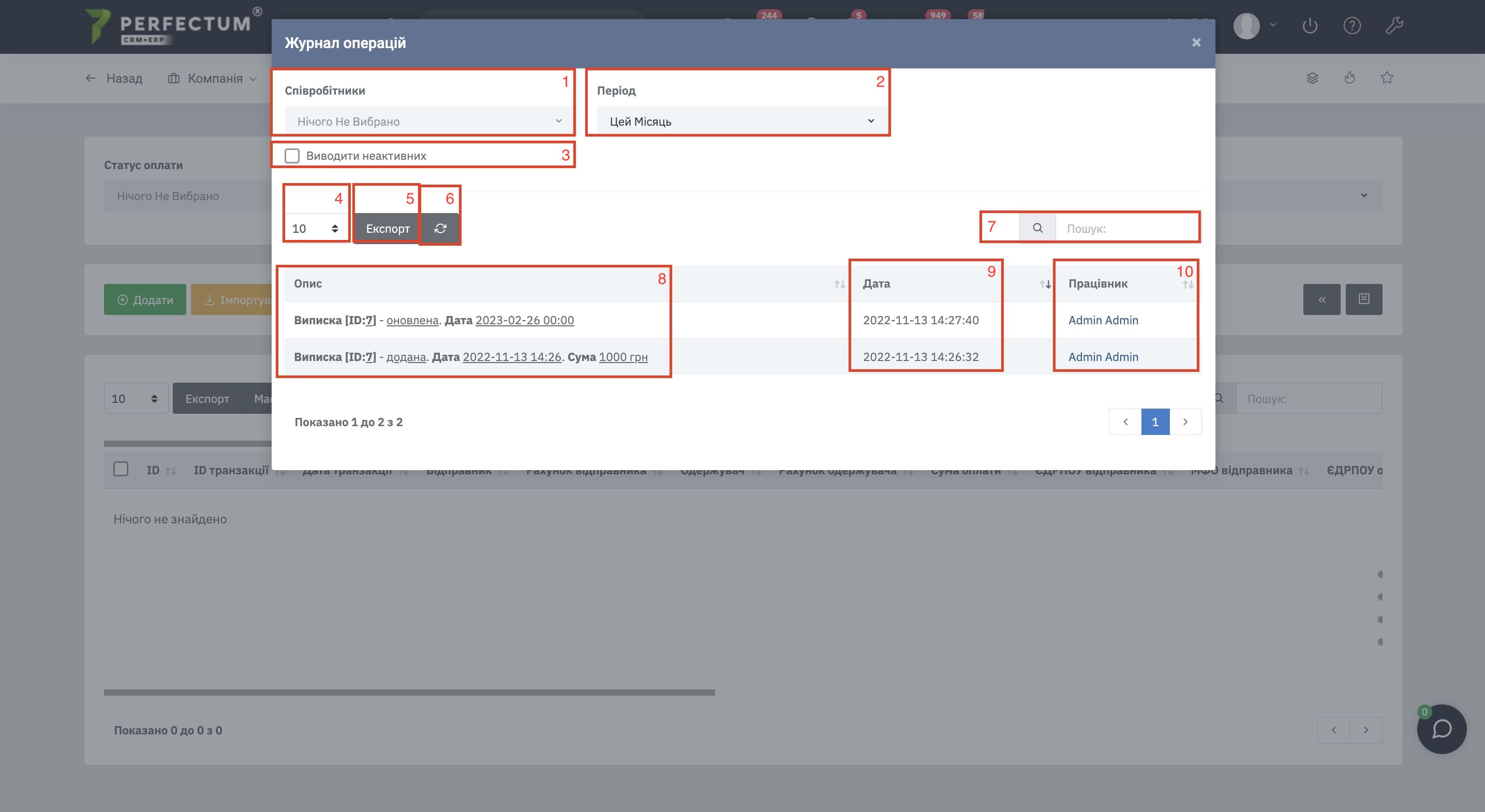Image resolution: width=1485 pixels, height=812 pixels.
Task: Open the help question mark icon
Action: pyautogui.click(x=1352, y=26)
